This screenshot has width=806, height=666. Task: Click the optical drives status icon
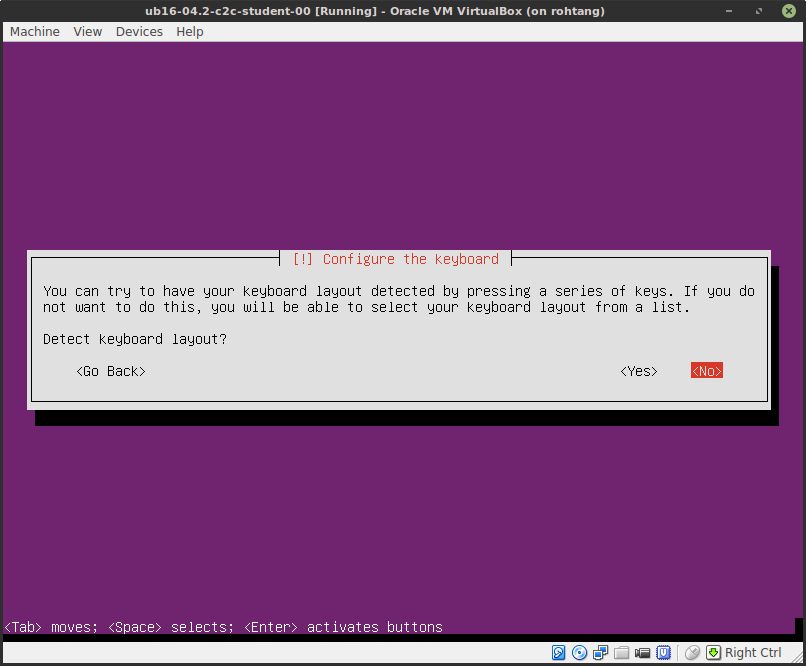click(580, 652)
